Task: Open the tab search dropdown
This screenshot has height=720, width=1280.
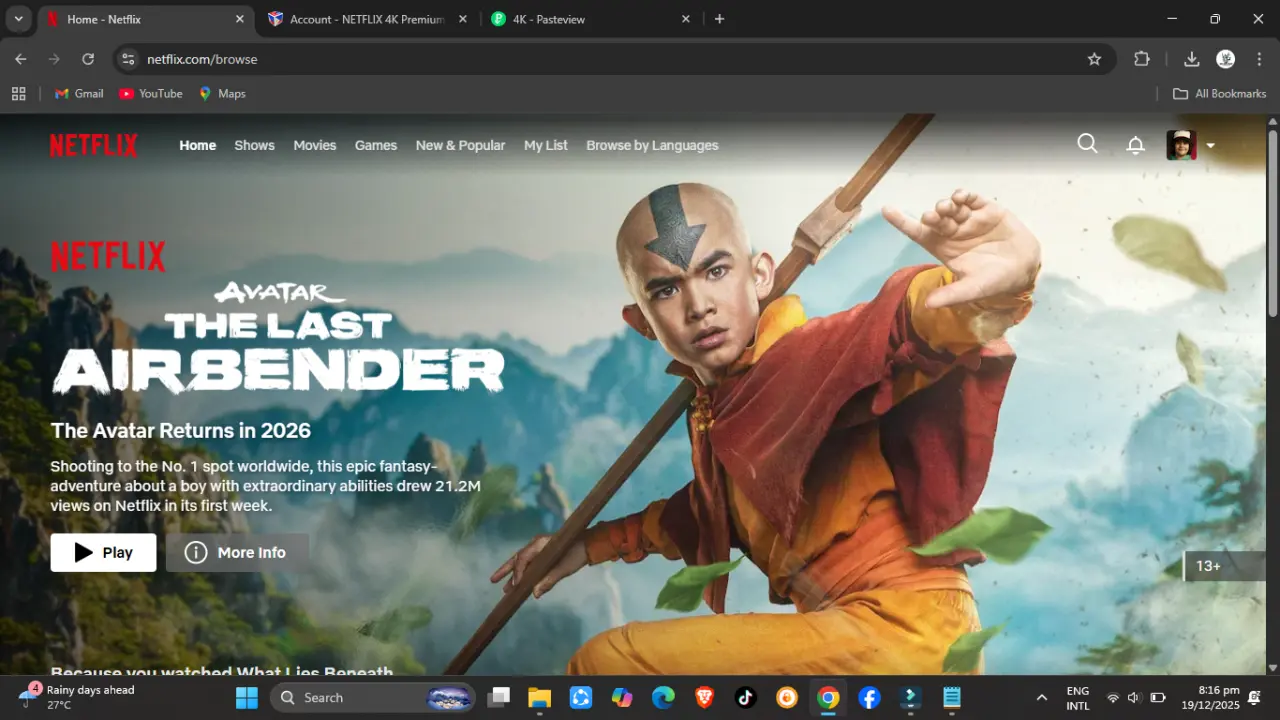Action: [18, 19]
